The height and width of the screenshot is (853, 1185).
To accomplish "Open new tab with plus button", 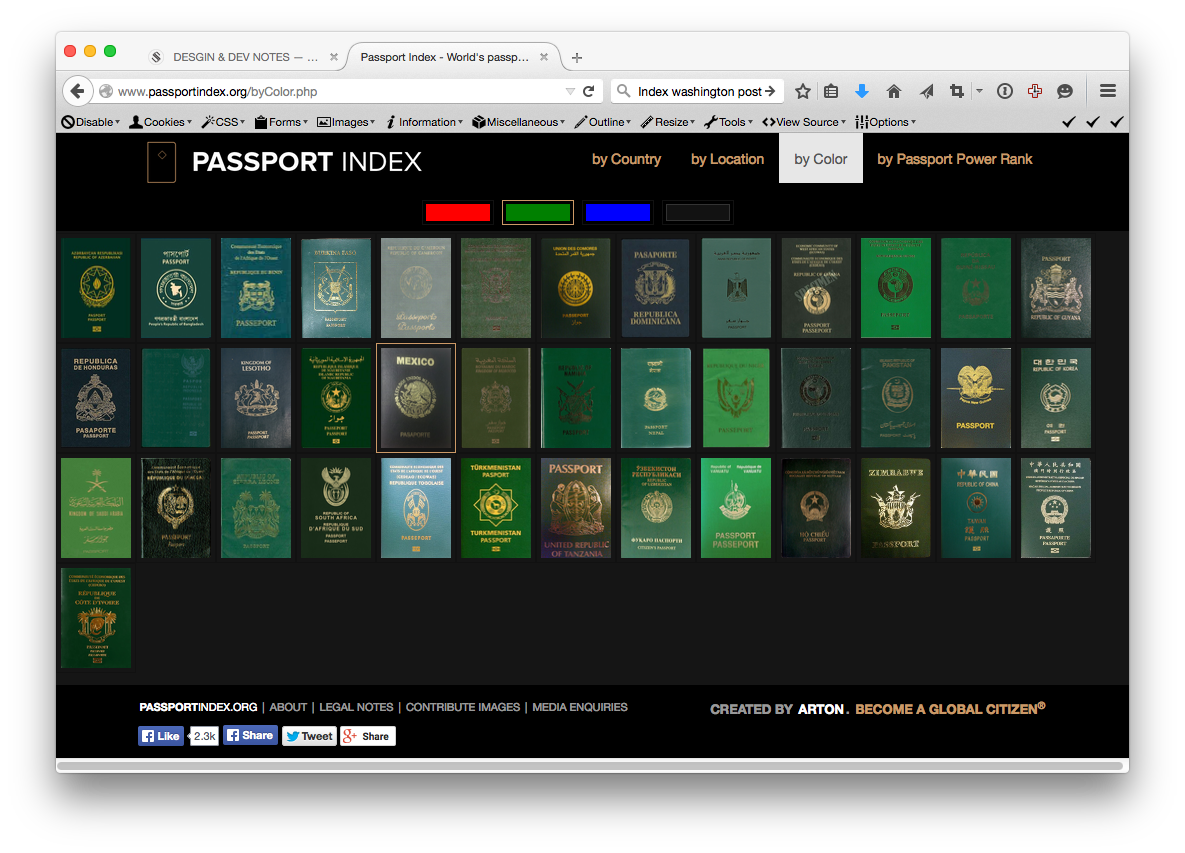I will pos(577,57).
